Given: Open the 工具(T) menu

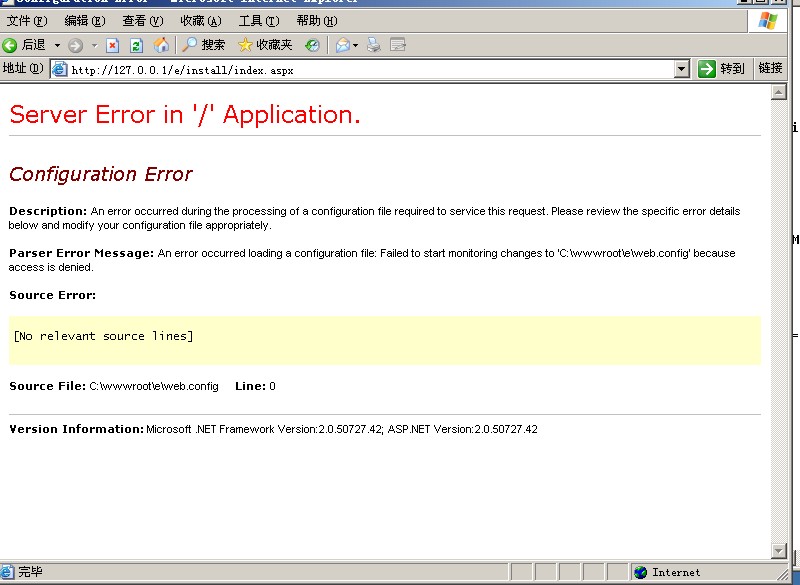Looking at the screenshot, I should 258,21.
